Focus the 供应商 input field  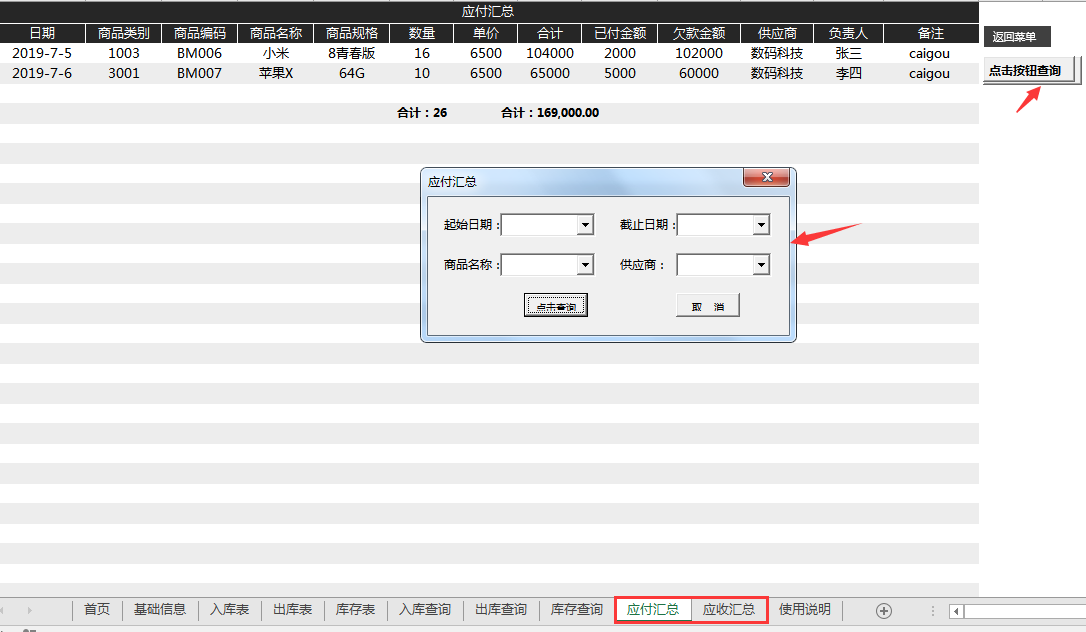(715, 264)
